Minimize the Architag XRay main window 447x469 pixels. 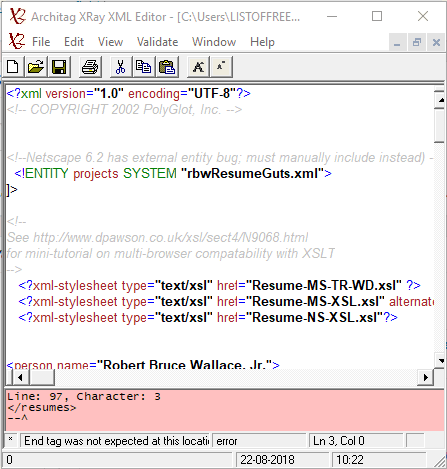tap(332, 16)
